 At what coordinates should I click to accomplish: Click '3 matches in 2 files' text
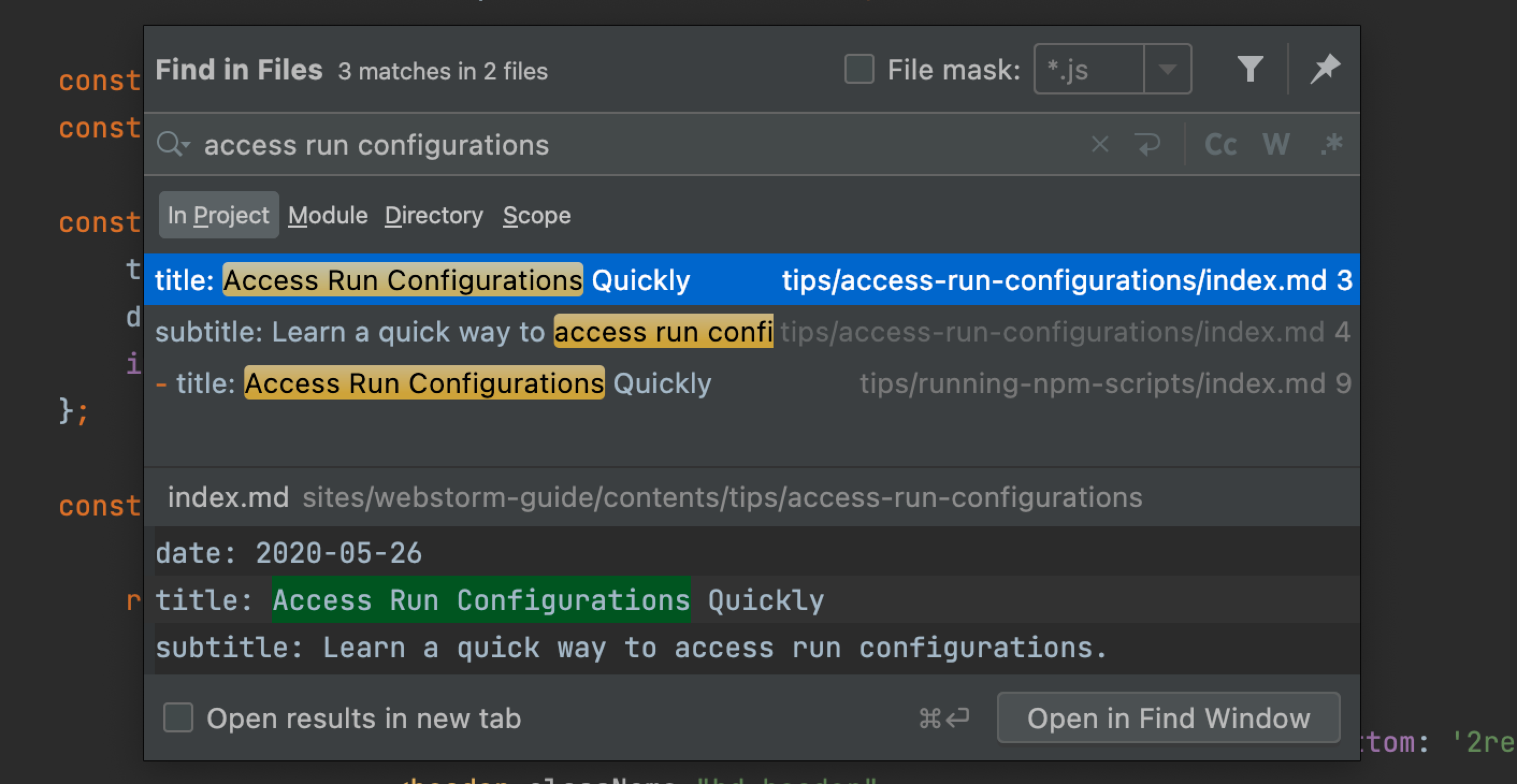(443, 71)
